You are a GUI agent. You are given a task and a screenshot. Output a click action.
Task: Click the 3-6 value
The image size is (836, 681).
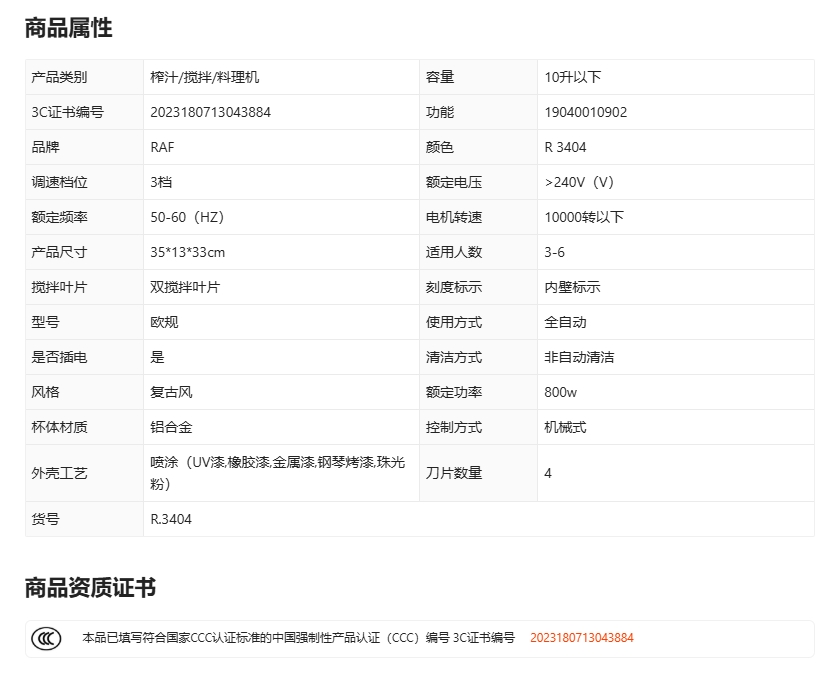point(554,252)
